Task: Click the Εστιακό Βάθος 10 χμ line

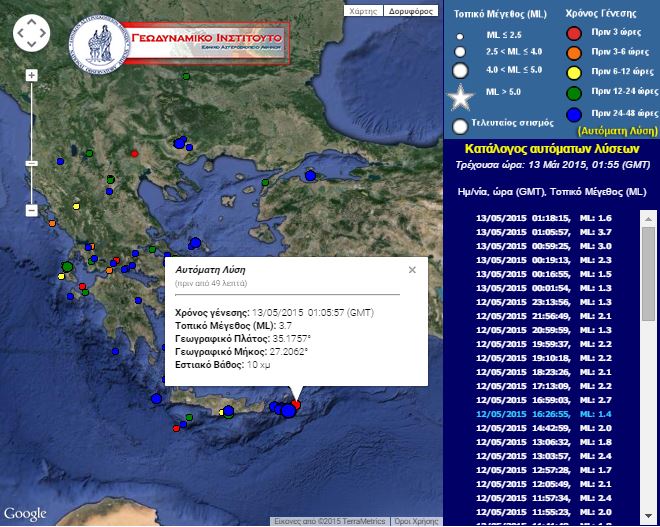Action: click(223, 365)
